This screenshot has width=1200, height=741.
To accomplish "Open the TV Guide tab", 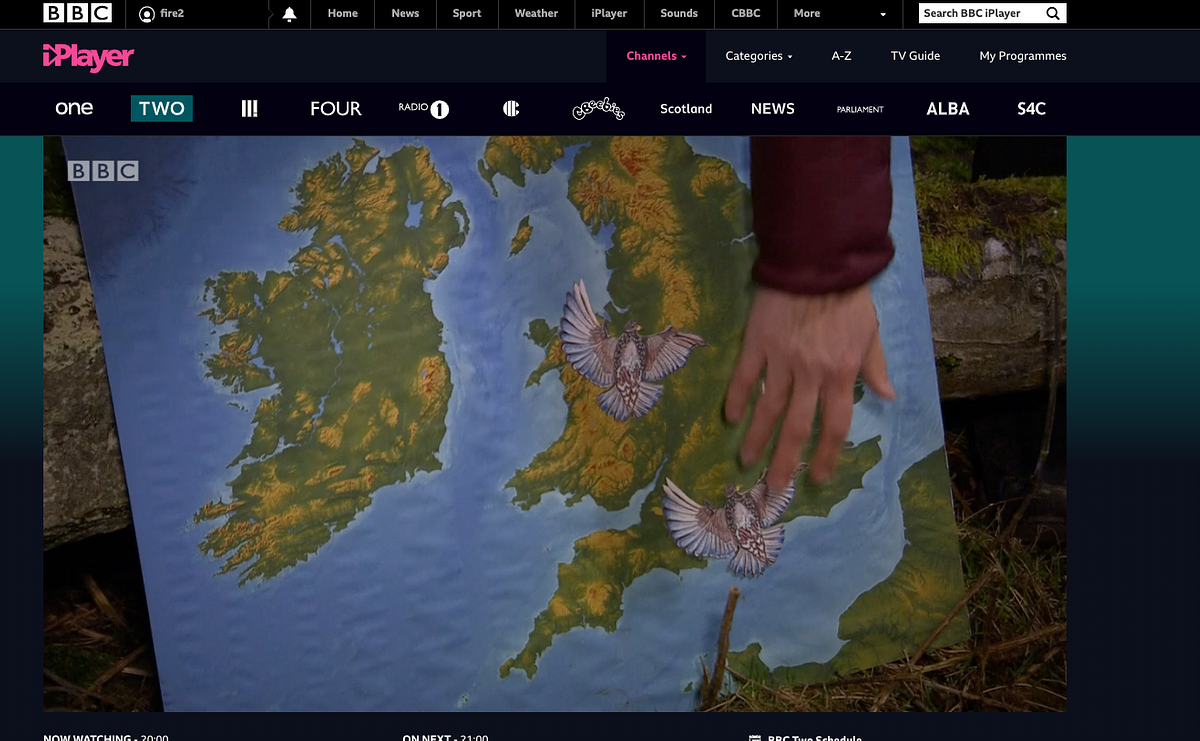I will coord(915,57).
